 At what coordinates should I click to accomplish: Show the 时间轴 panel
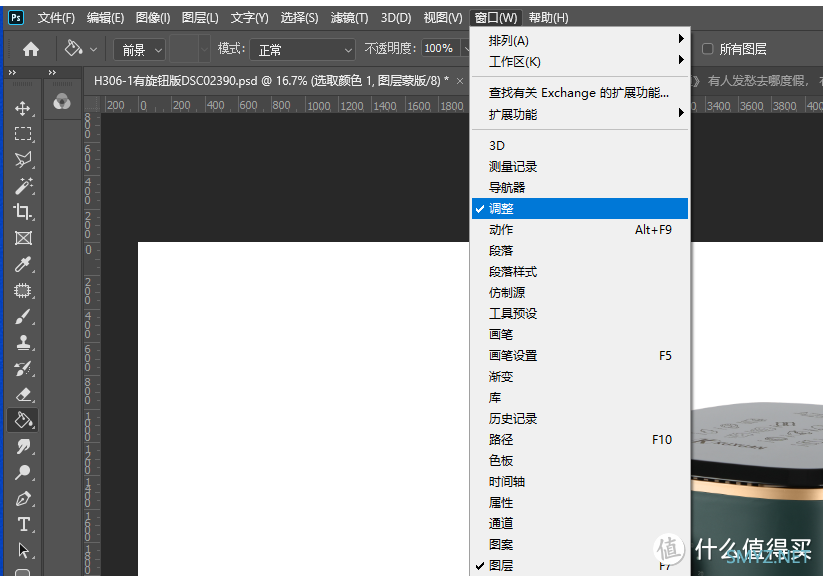click(579, 481)
